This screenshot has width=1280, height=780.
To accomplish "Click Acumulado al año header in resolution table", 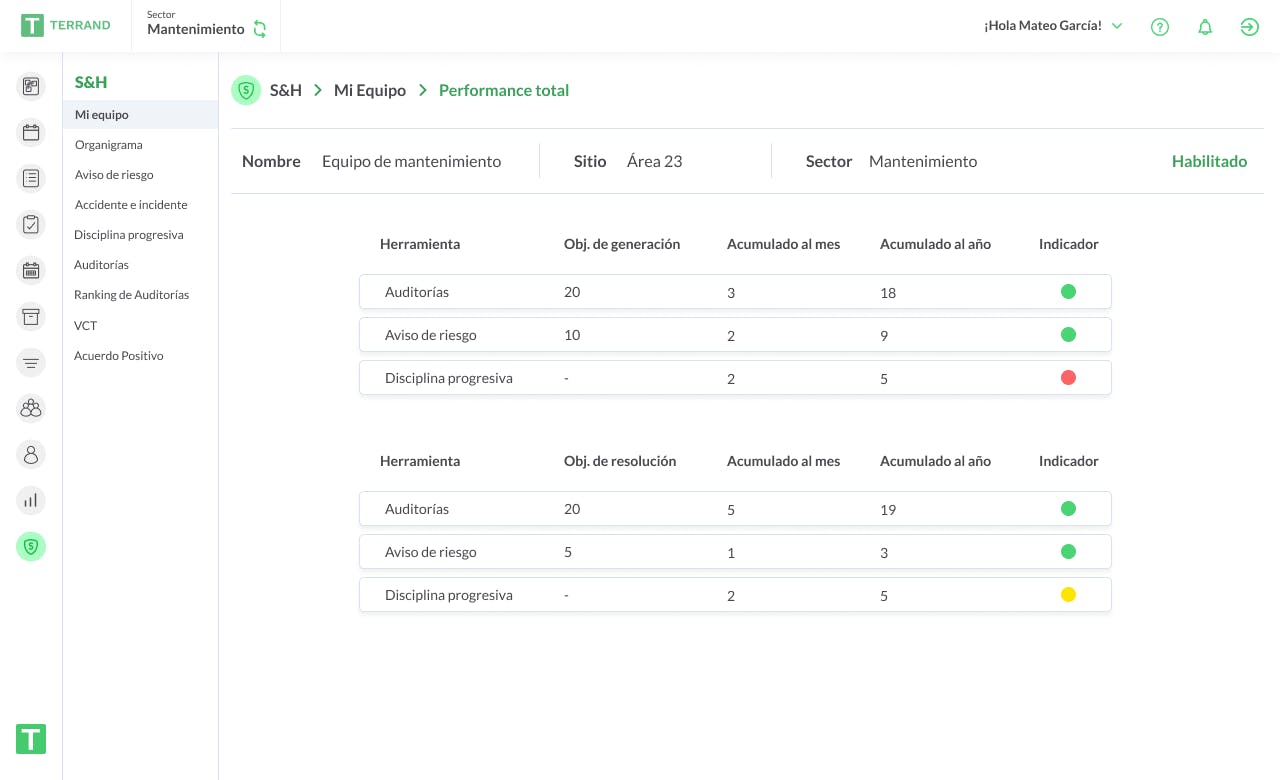I will click(x=935, y=461).
